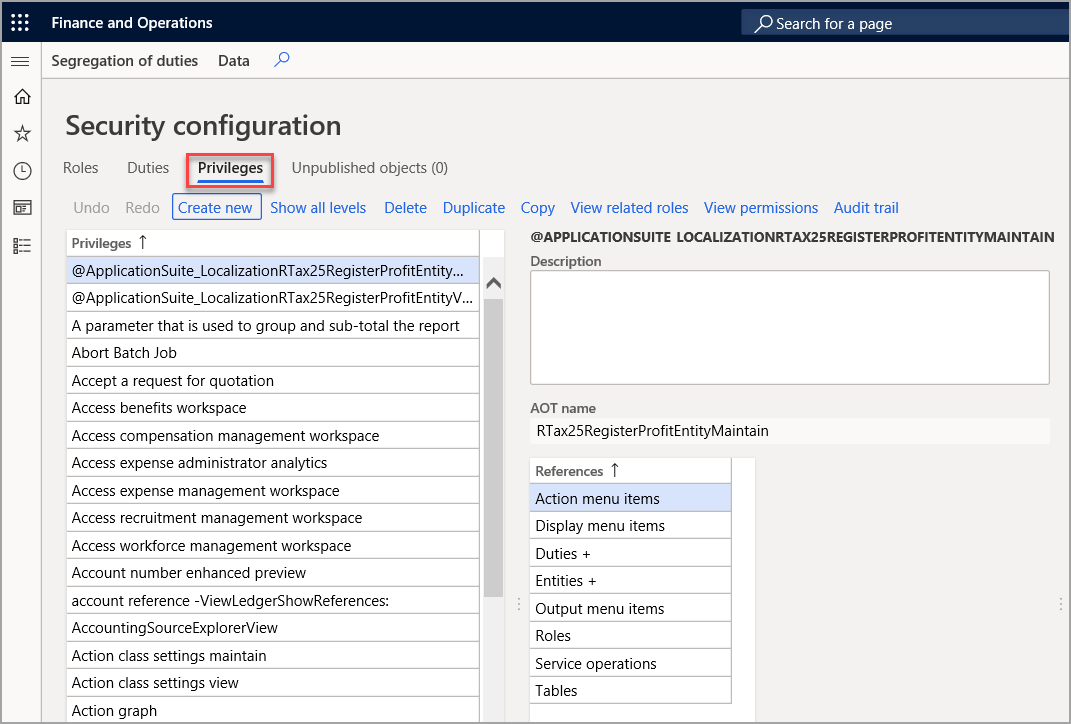The width and height of the screenshot is (1071, 724).
Task: Select Create new privilege
Action: click(216, 207)
